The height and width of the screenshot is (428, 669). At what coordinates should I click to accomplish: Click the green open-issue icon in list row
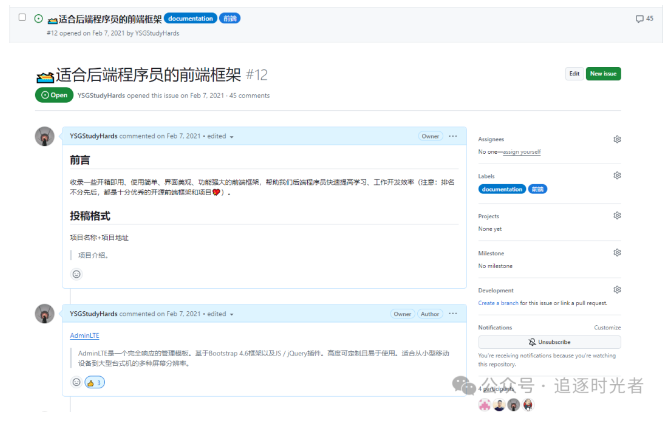coord(38,19)
